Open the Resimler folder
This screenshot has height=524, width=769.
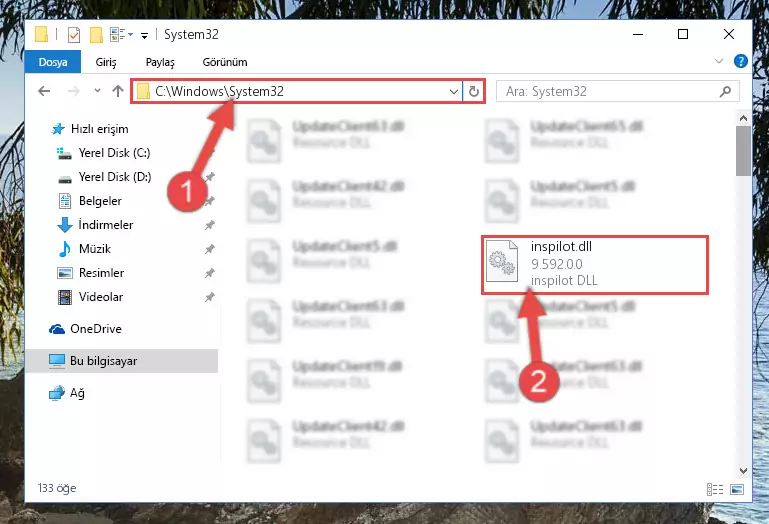click(x=91, y=273)
